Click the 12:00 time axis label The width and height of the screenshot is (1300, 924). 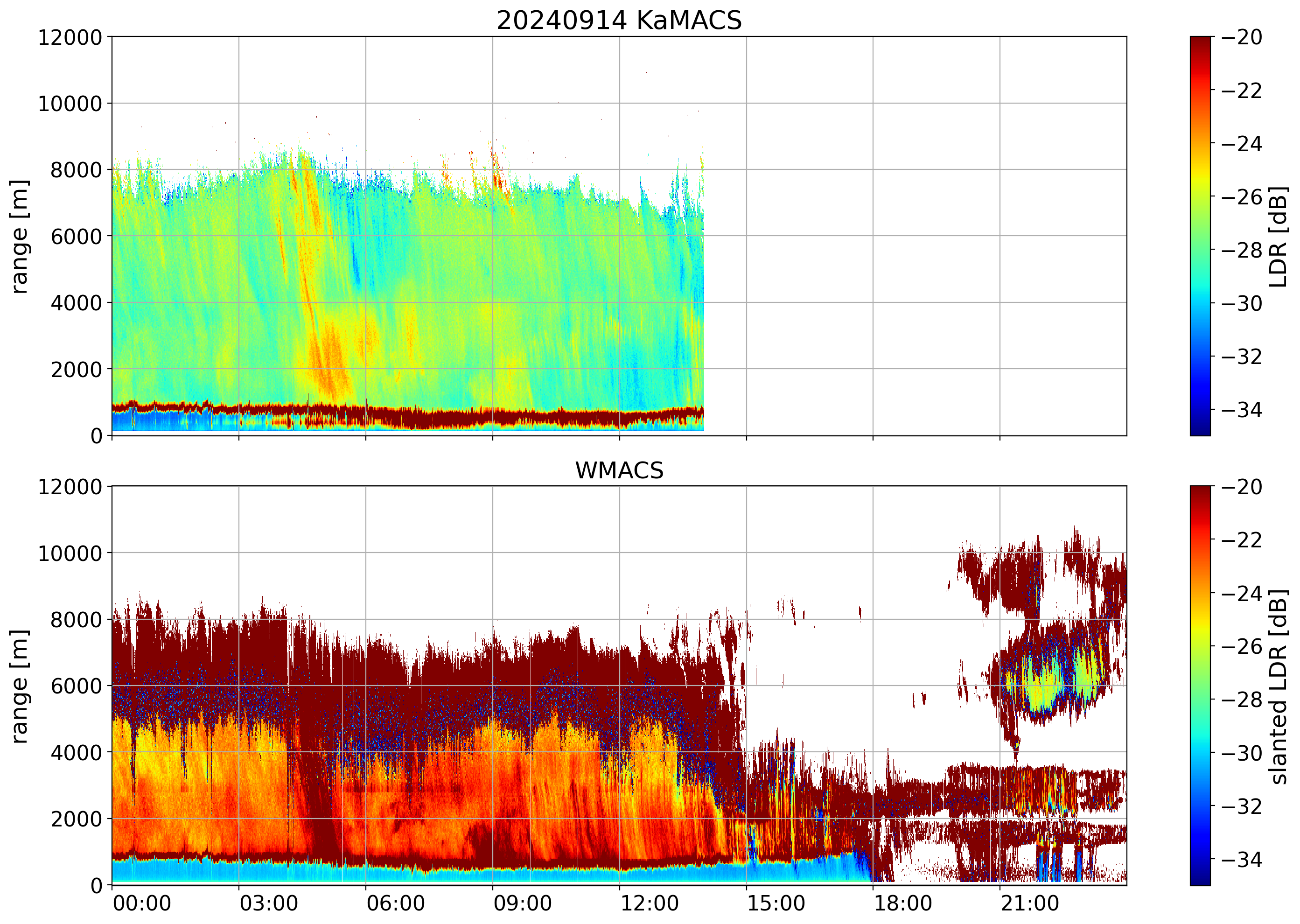pos(649,903)
